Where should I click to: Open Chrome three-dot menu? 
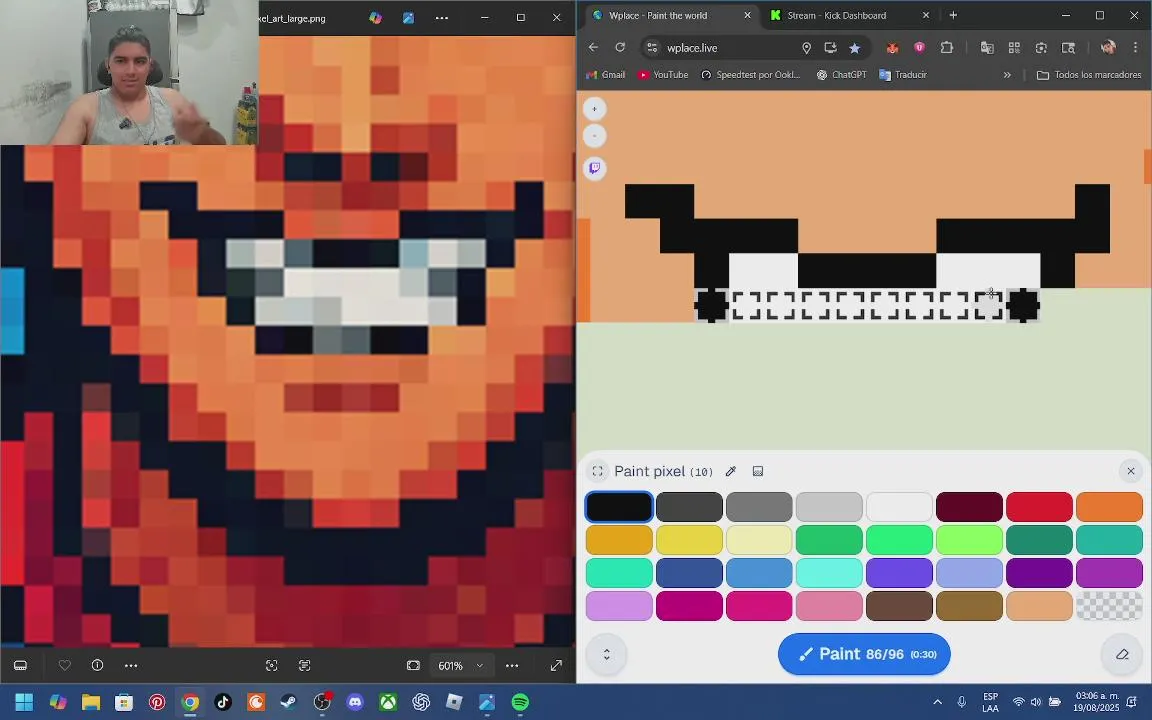[x=1135, y=48]
